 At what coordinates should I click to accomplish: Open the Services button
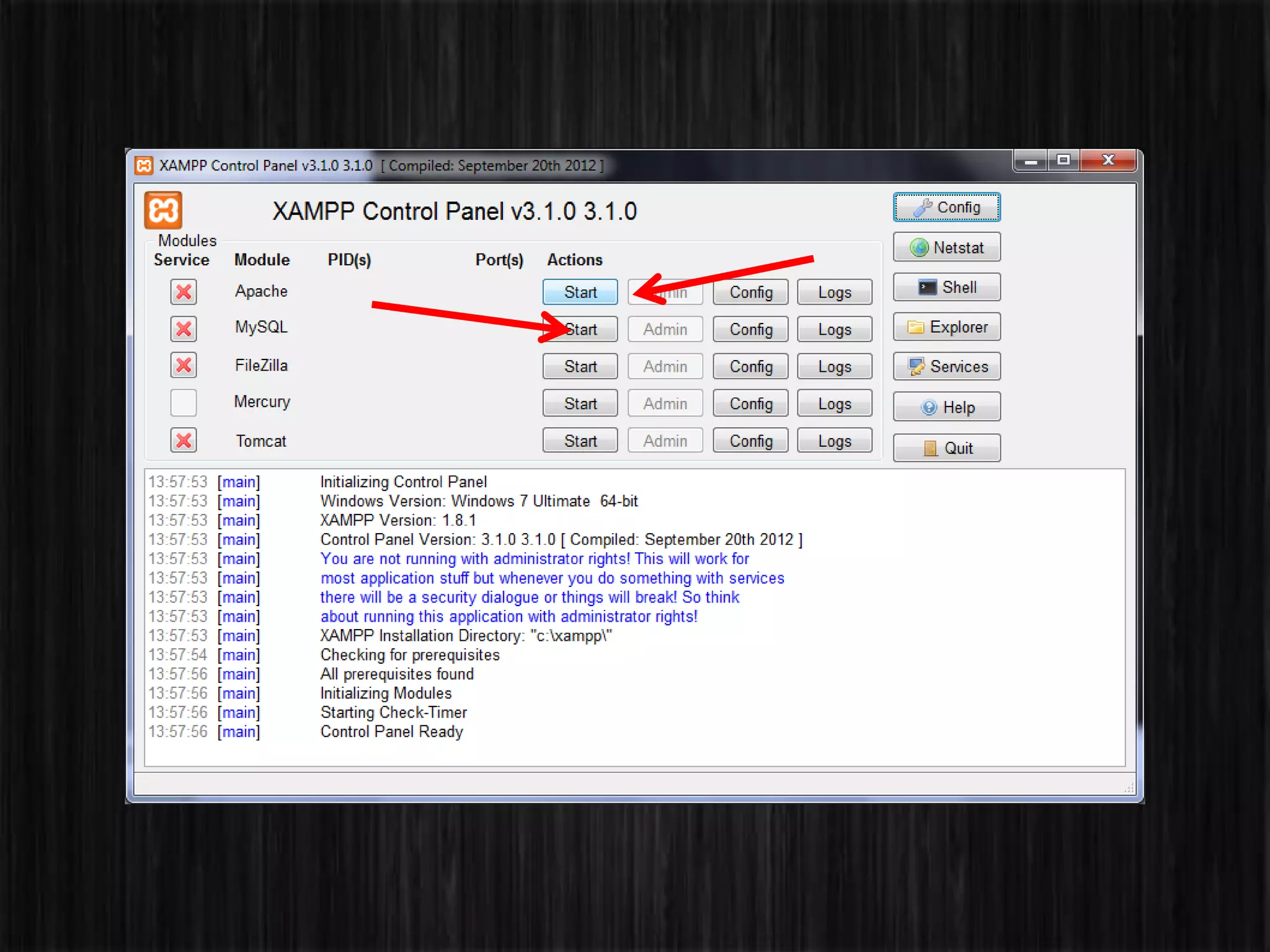(x=946, y=367)
